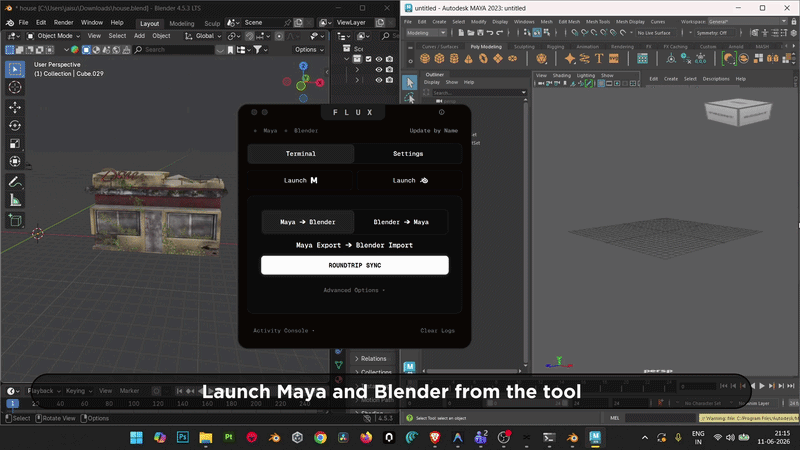Select Blender's Measure tool
This screenshot has height=450, width=800.
point(15,201)
